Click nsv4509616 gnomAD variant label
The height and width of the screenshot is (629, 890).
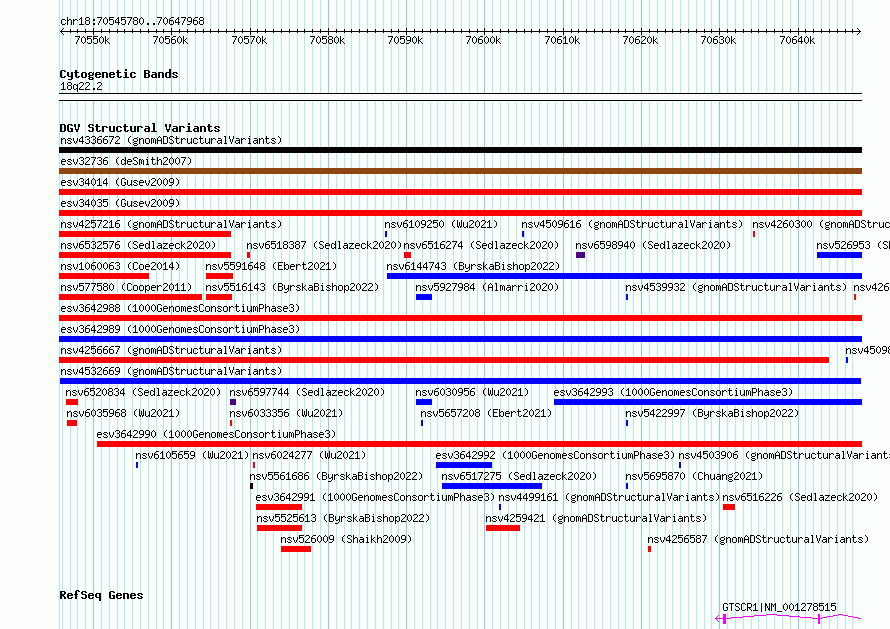632,224
